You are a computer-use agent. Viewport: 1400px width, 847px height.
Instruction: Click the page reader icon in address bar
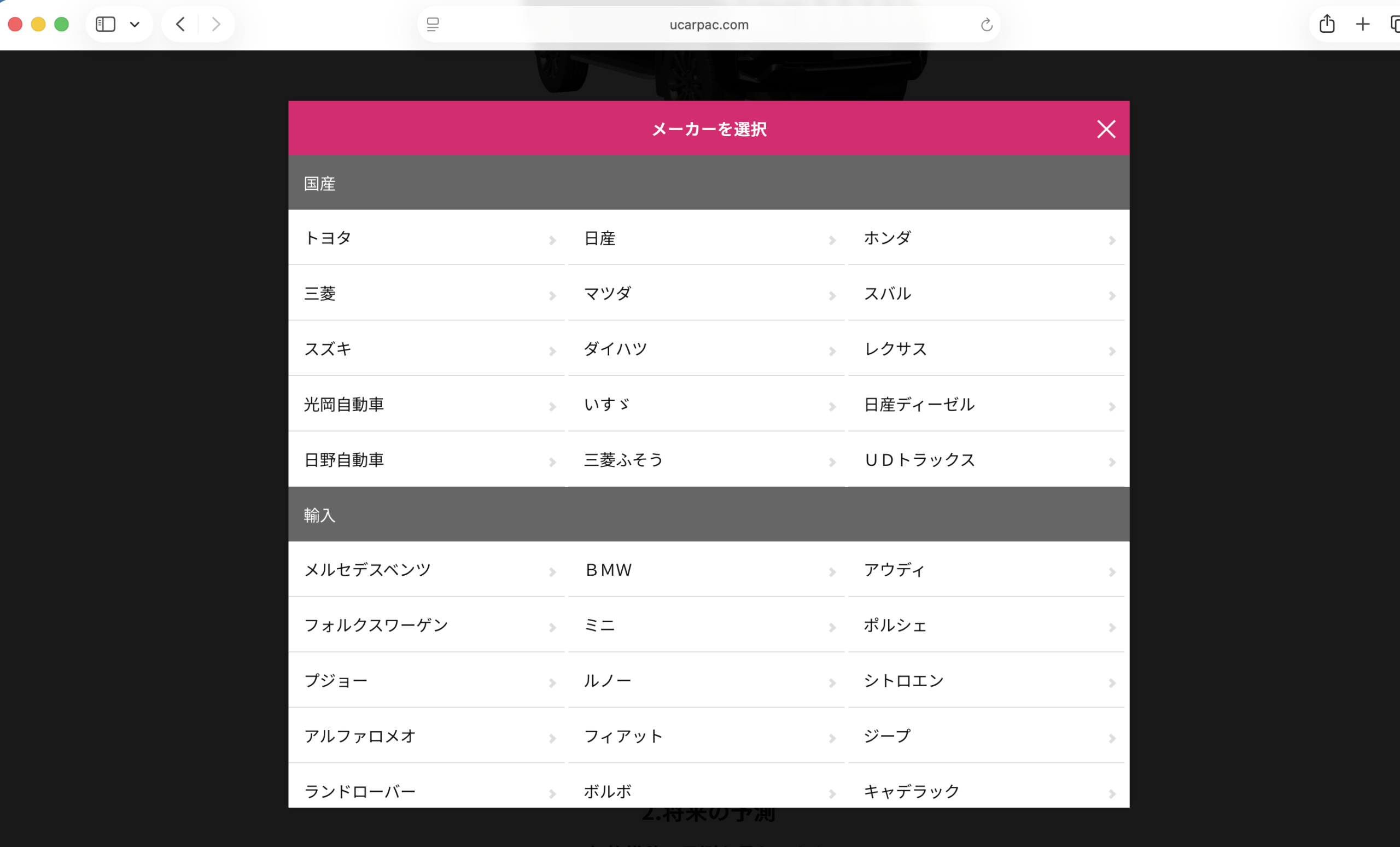coord(433,25)
